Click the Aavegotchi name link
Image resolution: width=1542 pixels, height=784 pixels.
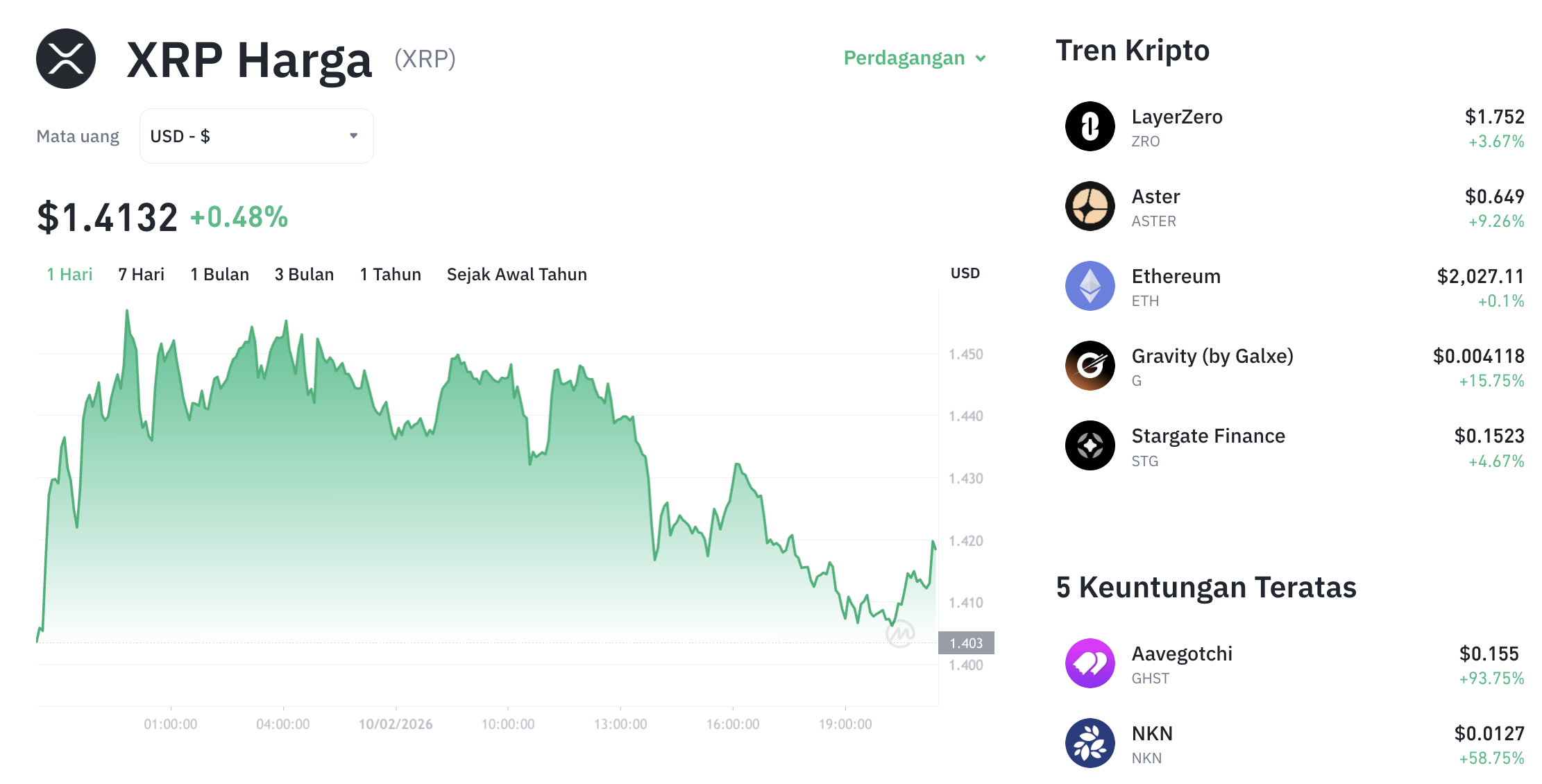[1183, 653]
